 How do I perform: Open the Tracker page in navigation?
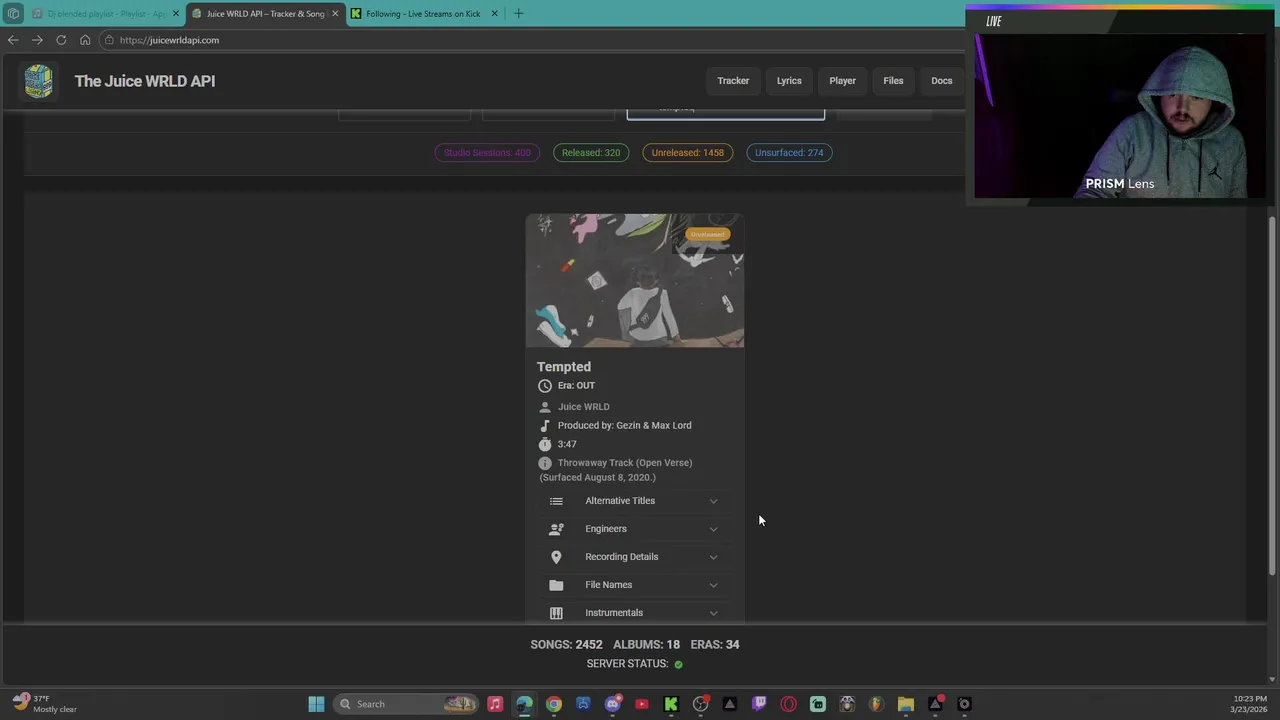[x=733, y=81]
